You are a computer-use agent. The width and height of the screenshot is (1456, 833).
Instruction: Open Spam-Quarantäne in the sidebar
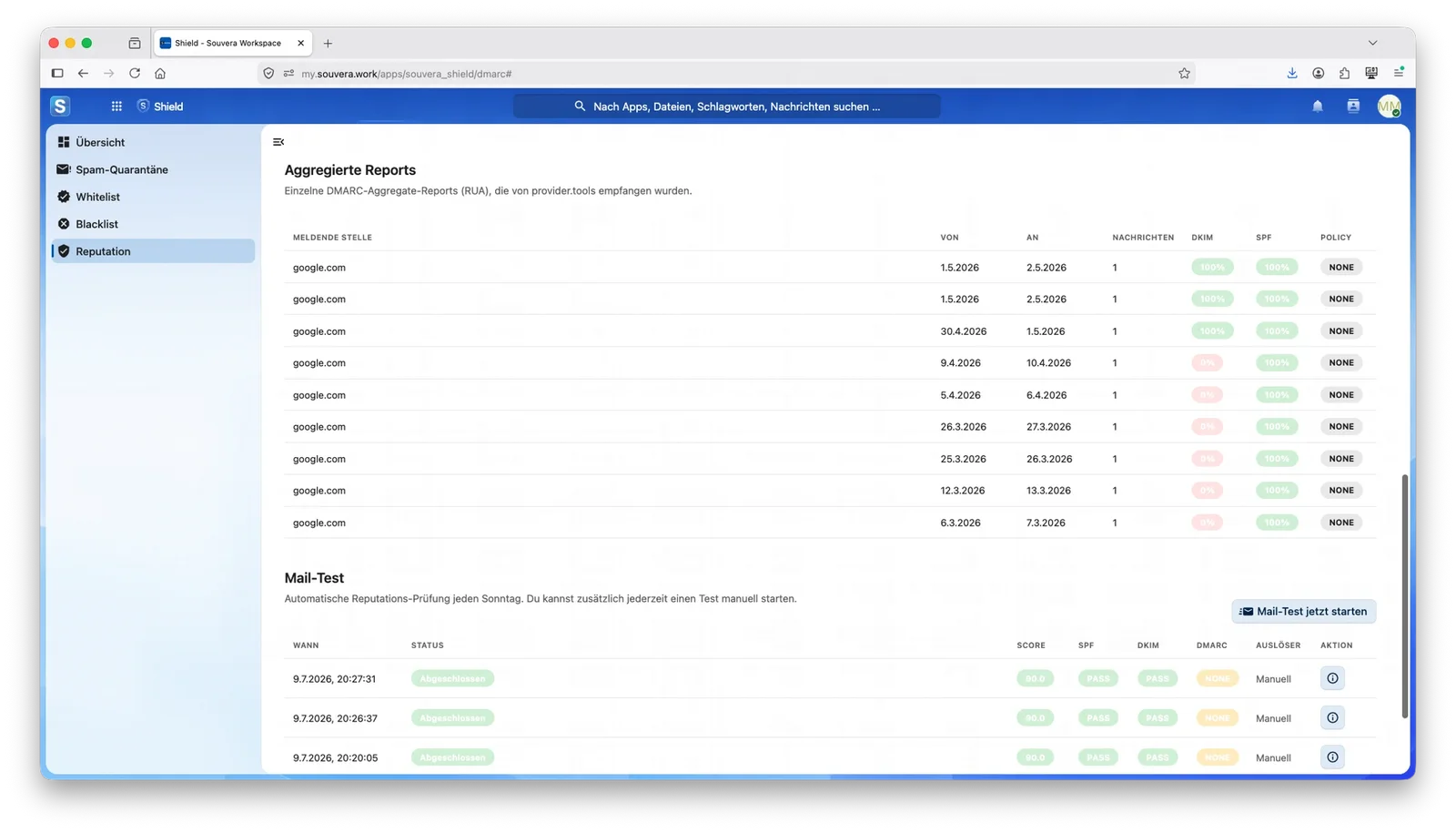click(x=153, y=169)
